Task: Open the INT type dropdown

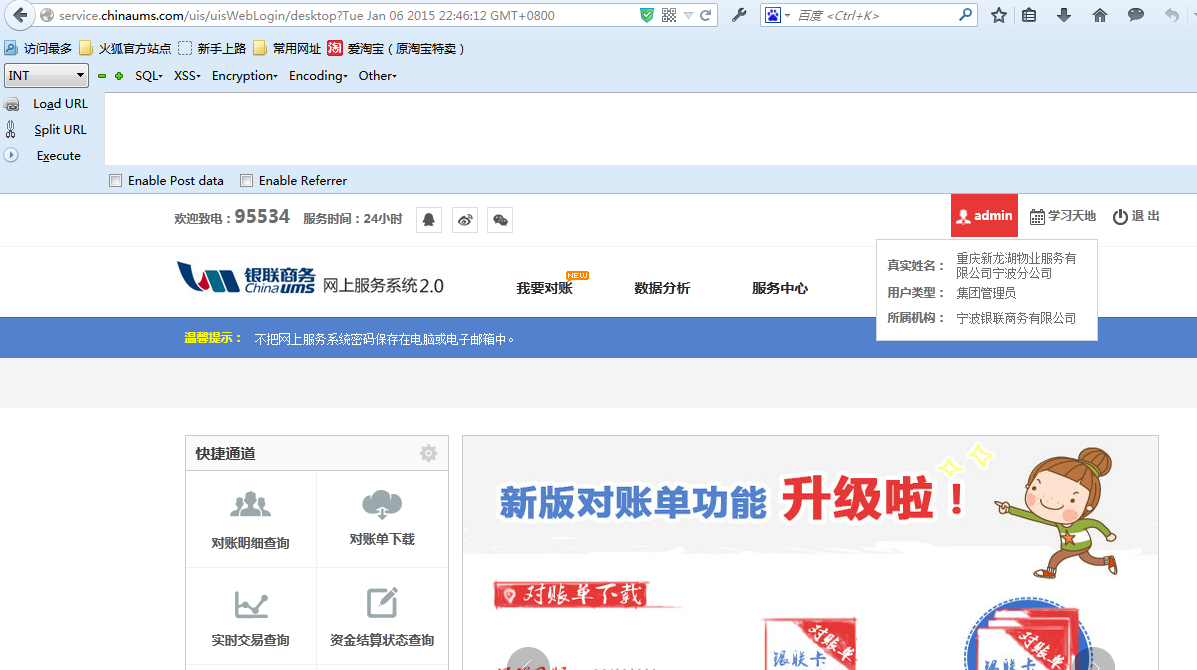Action: 47,76
